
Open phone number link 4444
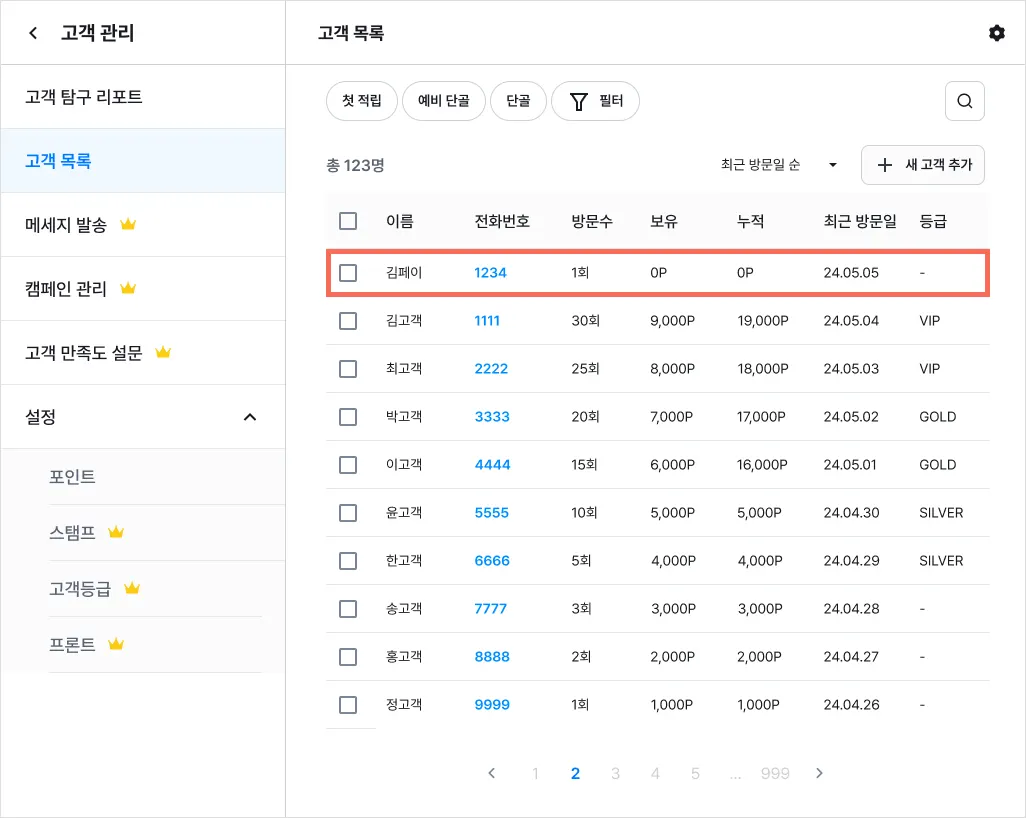click(492, 465)
